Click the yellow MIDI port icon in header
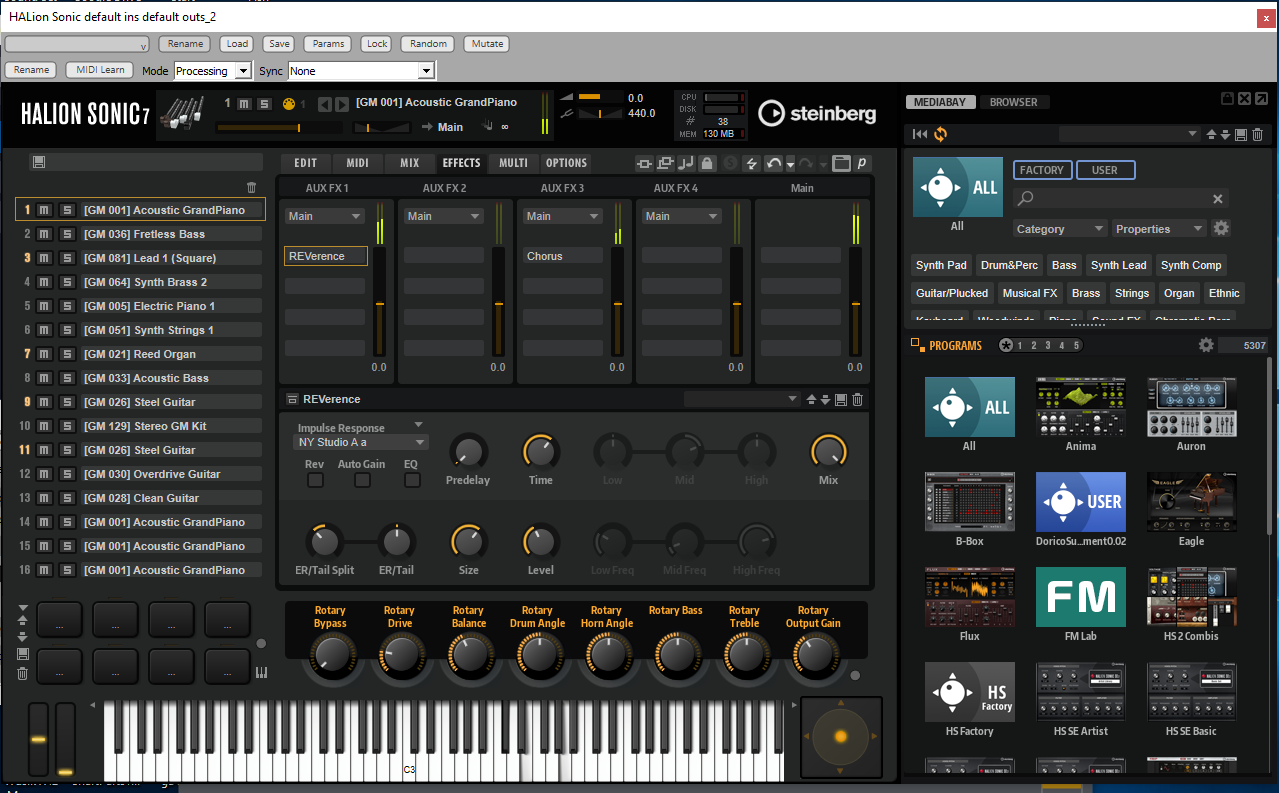1279x793 pixels. [290, 104]
